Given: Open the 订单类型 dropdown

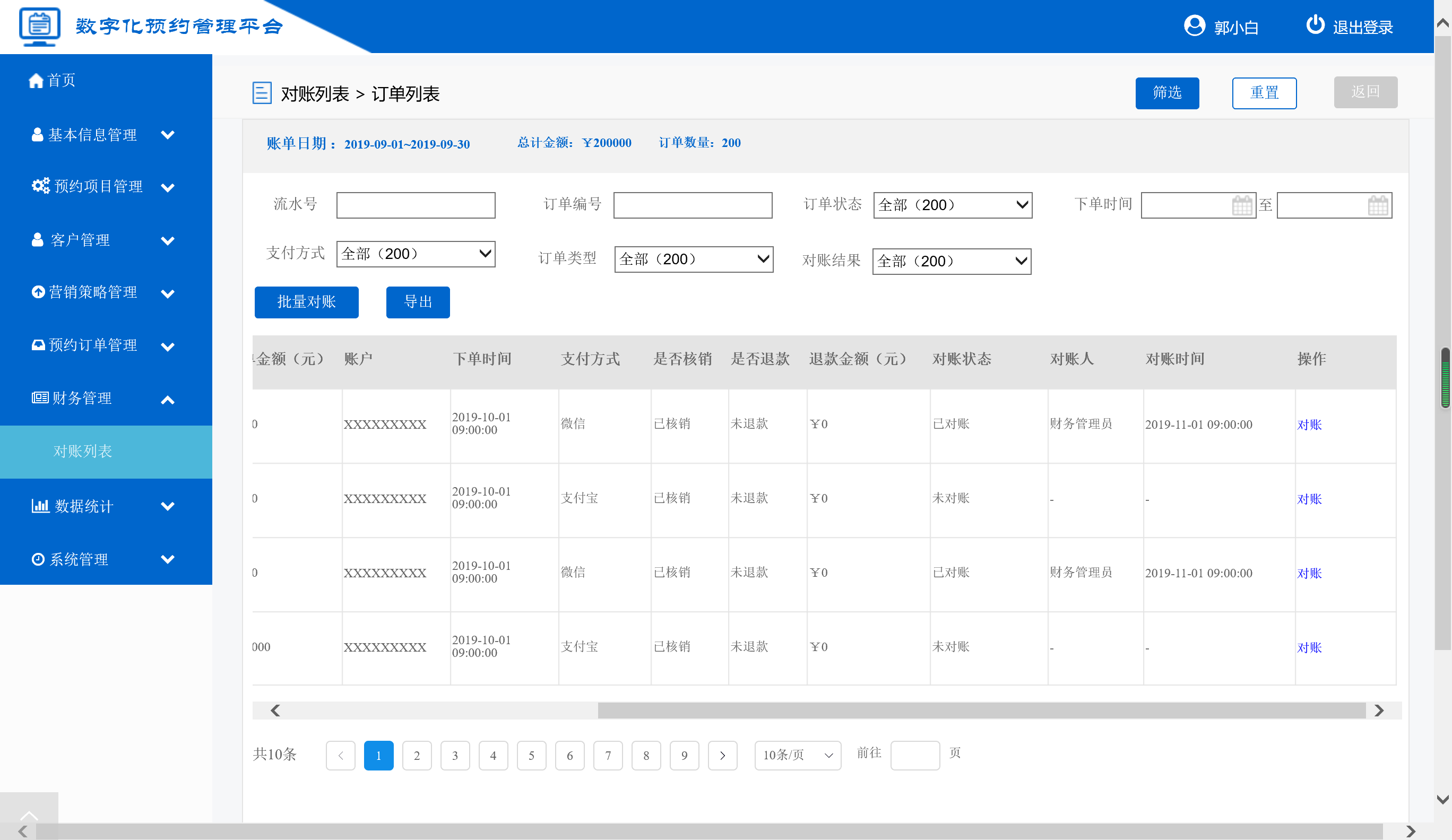Looking at the screenshot, I should pos(694,259).
